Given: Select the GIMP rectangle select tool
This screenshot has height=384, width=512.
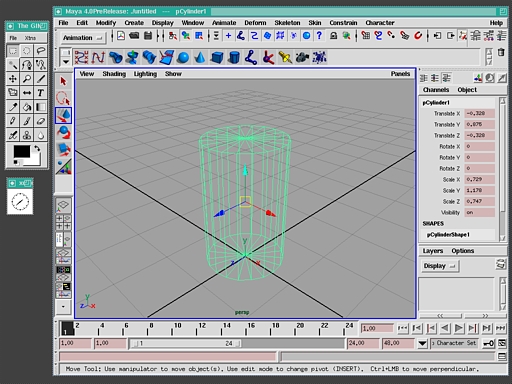Looking at the screenshot, I should tap(13, 51).
